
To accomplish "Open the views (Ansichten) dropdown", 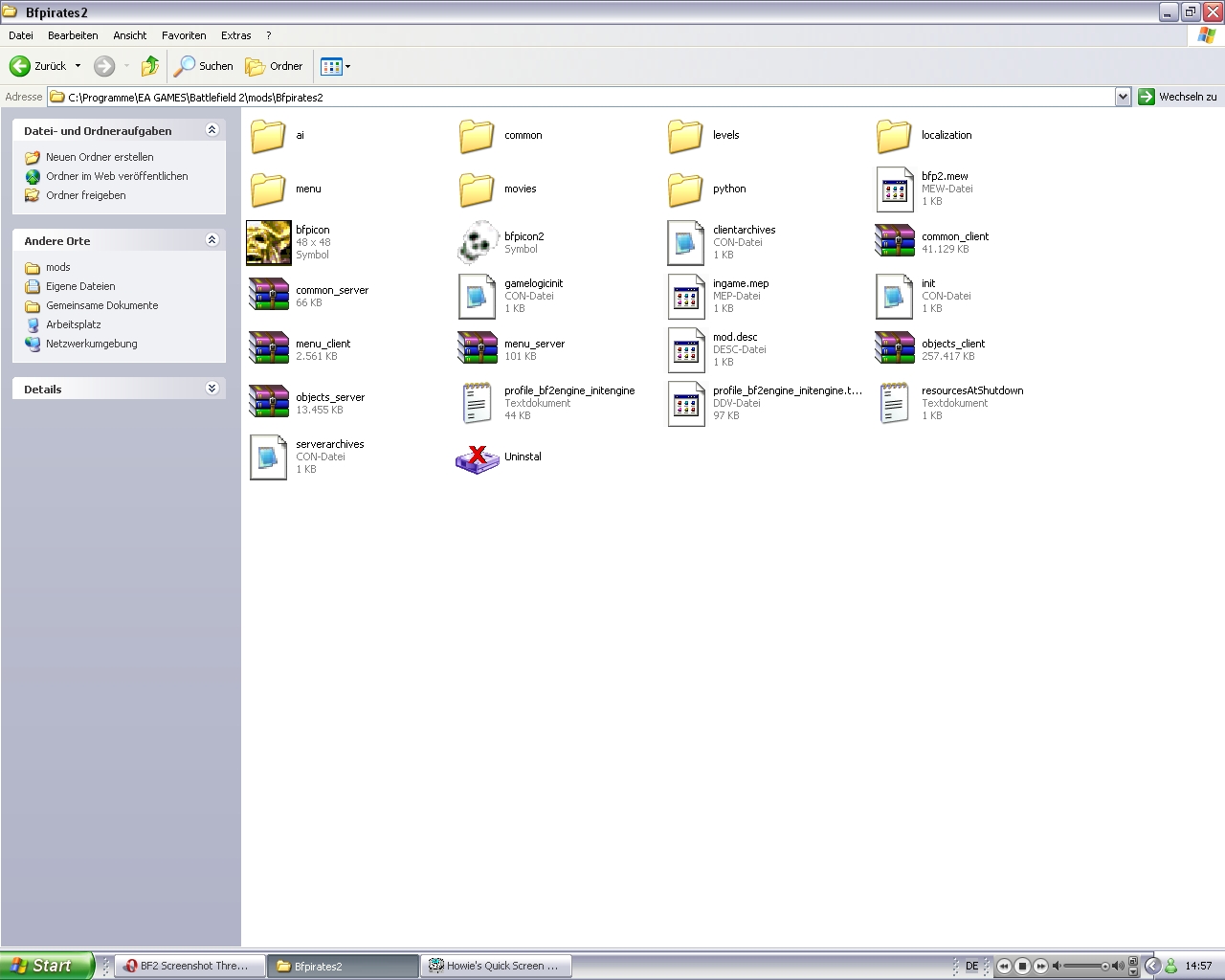I will (x=347, y=66).
